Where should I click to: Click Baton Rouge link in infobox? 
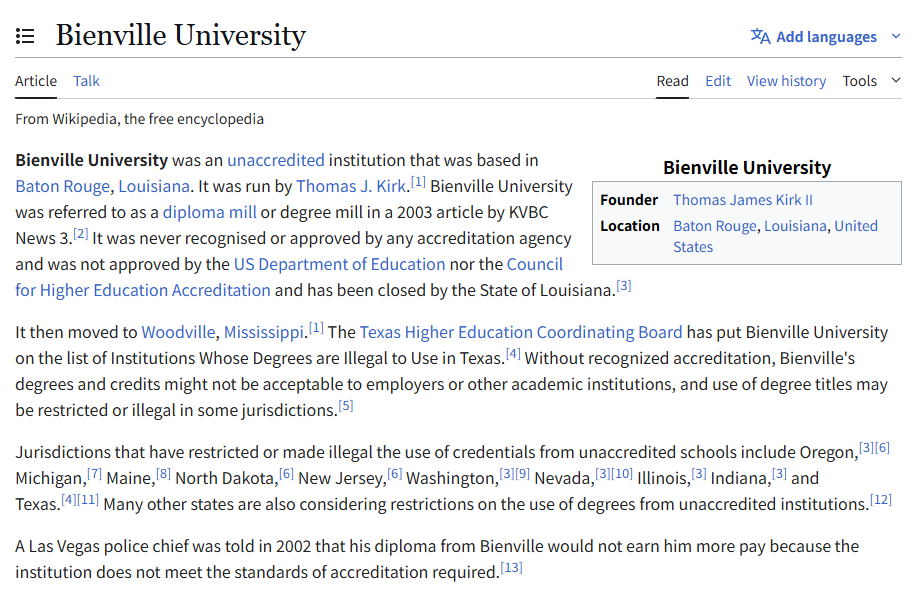click(714, 226)
